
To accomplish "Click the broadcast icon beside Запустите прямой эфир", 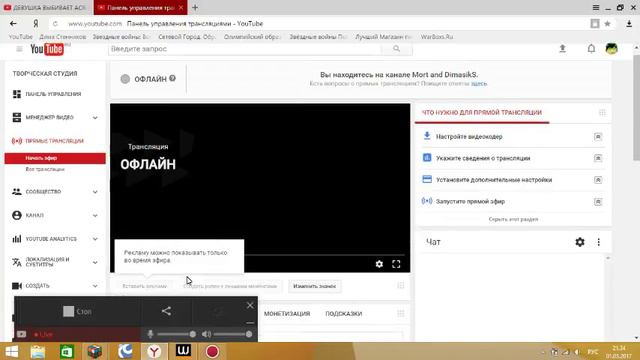I will pyautogui.click(x=427, y=201).
